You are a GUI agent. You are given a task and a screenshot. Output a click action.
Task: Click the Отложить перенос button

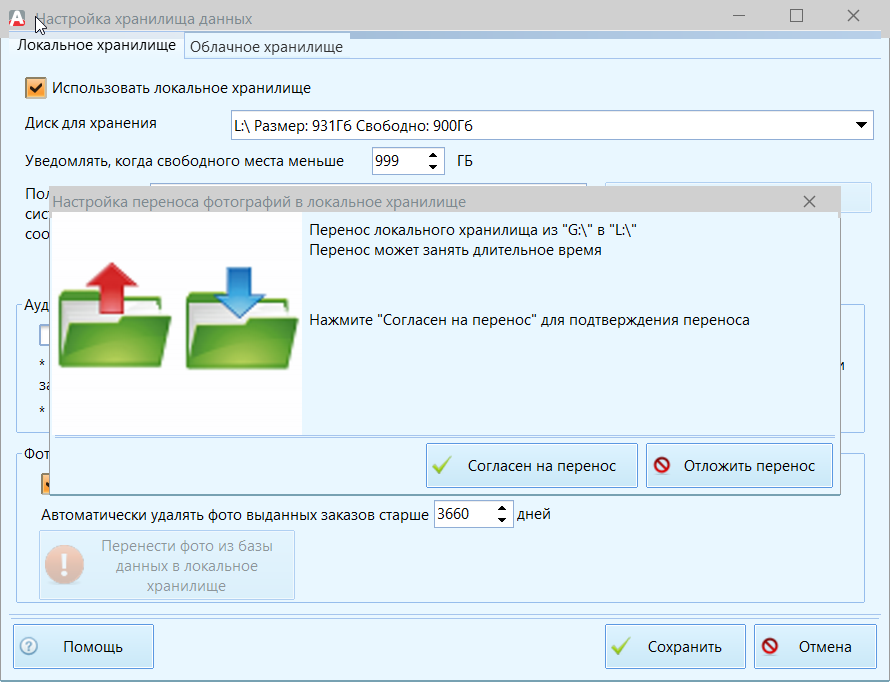(x=739, y=465)
